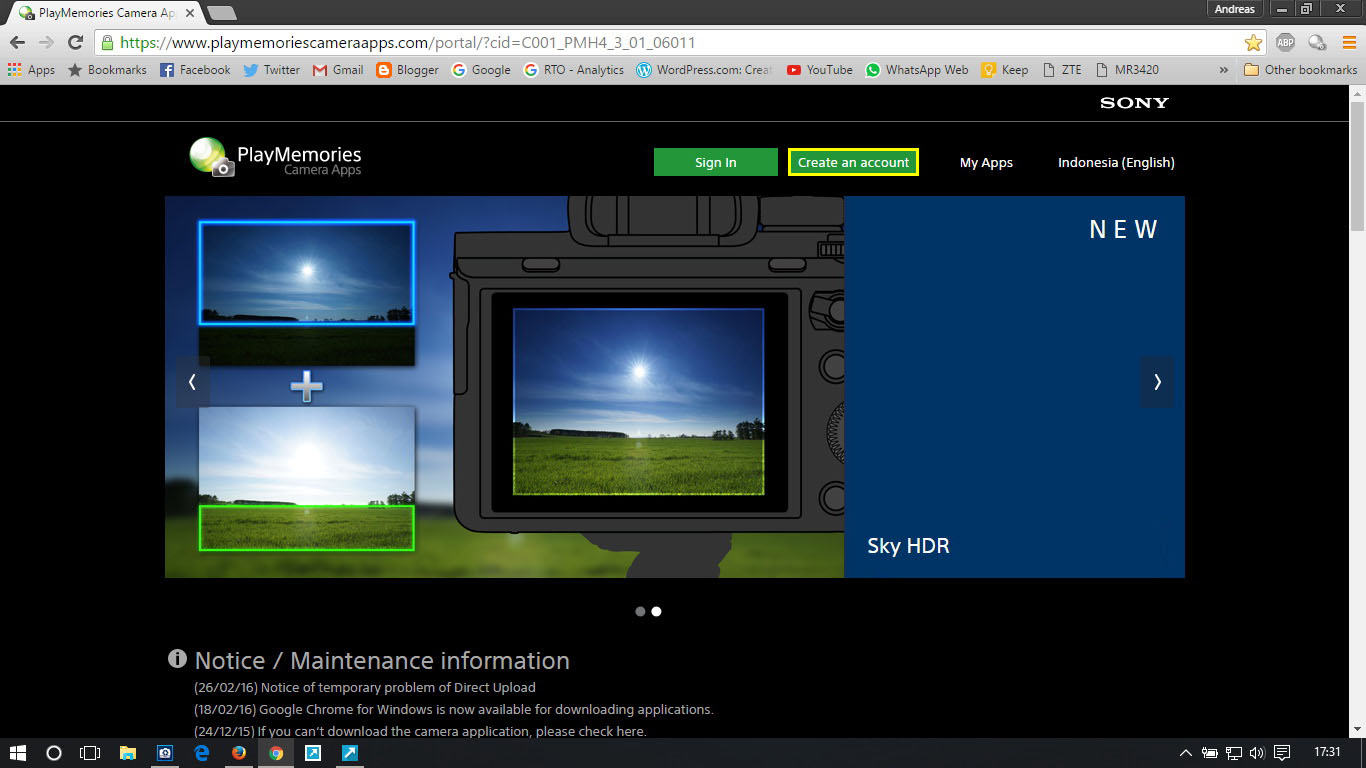Click the green Sign In button
1366x768 pixels.
[716, 162]
